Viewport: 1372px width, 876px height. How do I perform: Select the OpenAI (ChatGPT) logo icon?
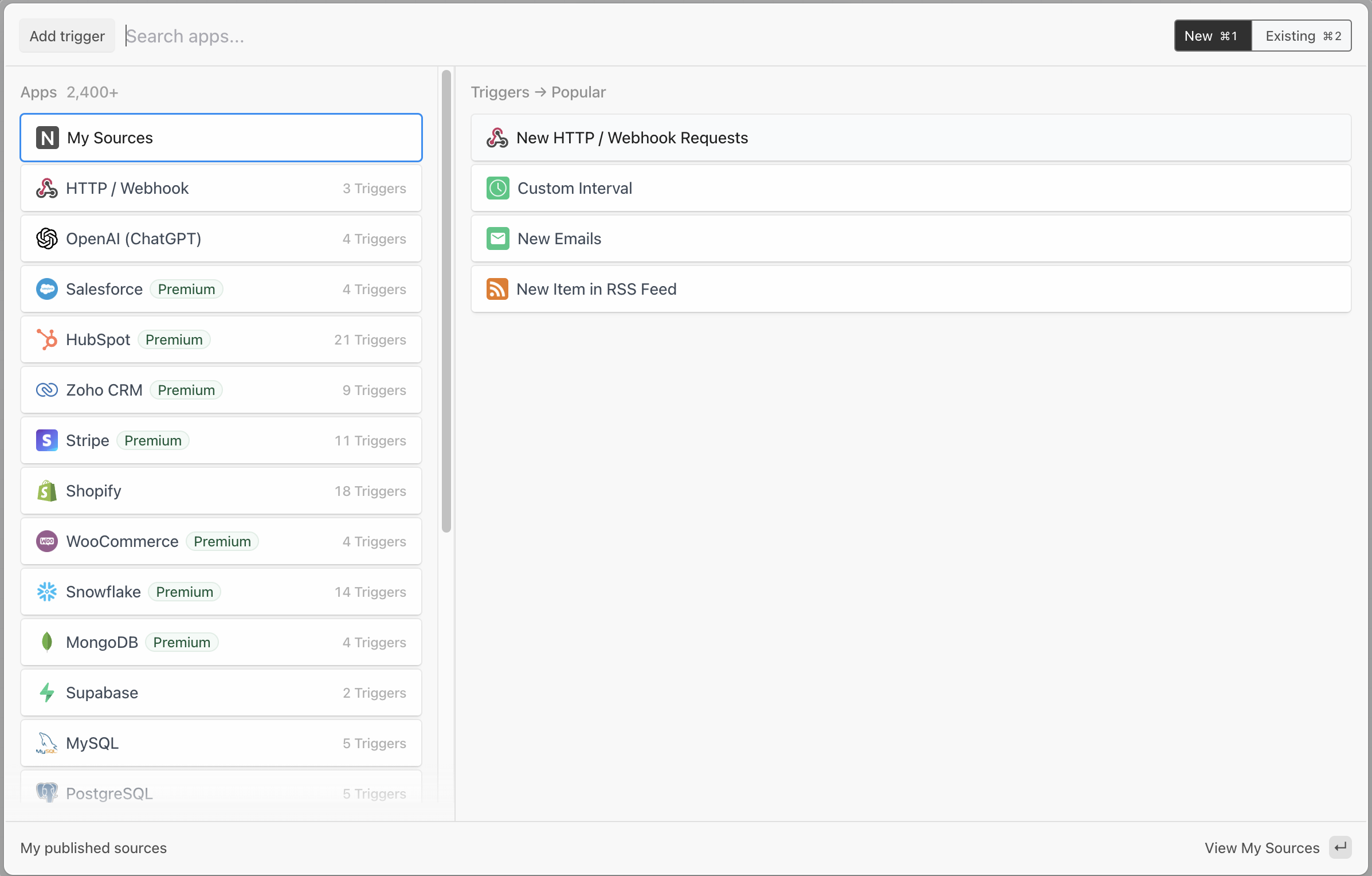point(46,238)
